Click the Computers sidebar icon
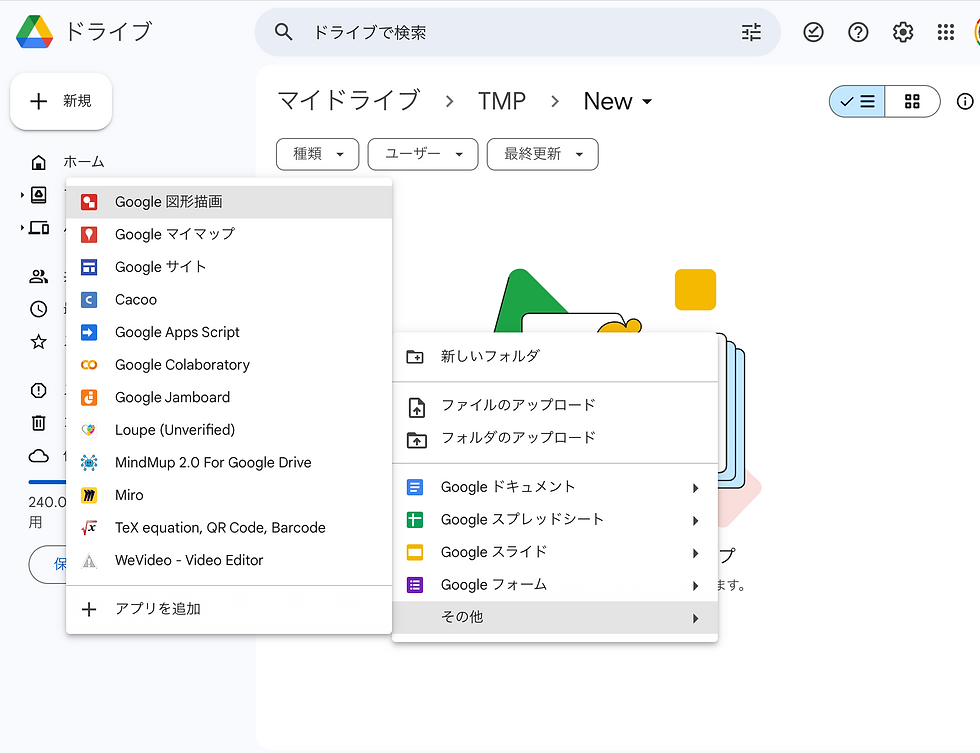 39,227
